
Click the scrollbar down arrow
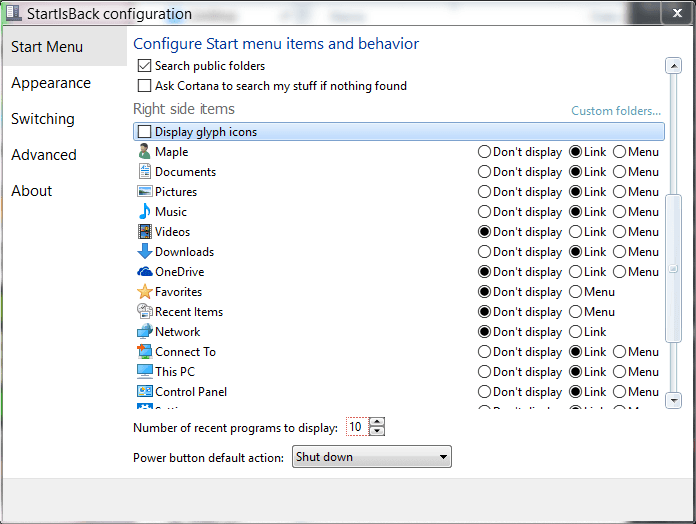(x=673, y=400)
